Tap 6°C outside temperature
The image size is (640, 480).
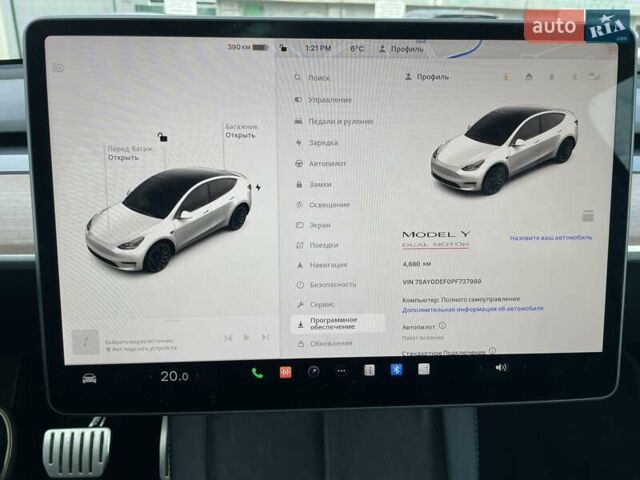(357, 49)
